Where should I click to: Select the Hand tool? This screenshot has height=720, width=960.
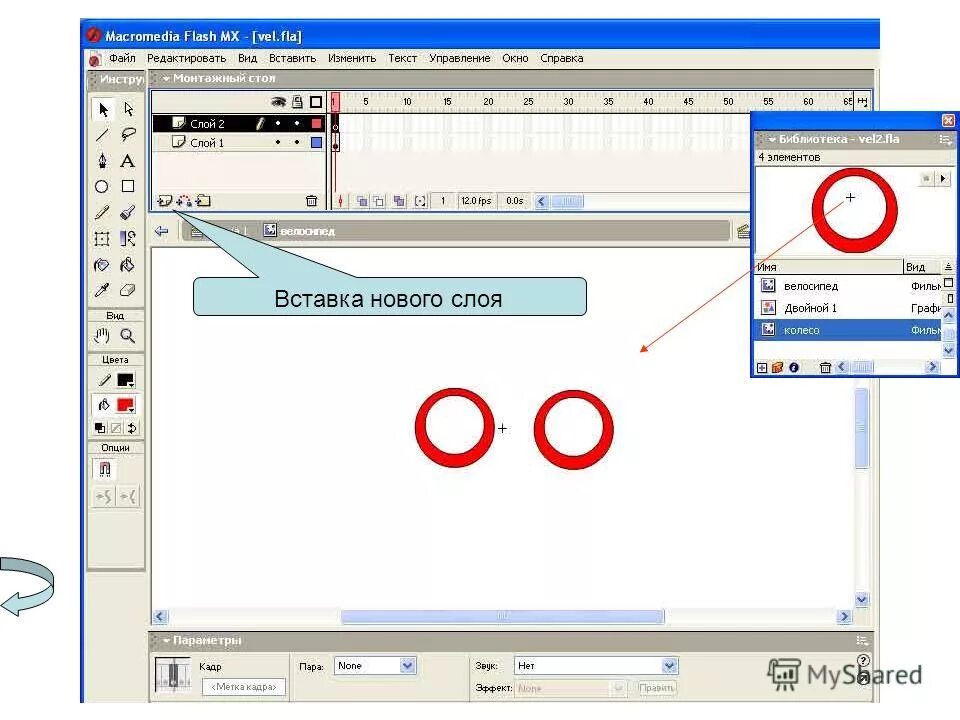102,336
